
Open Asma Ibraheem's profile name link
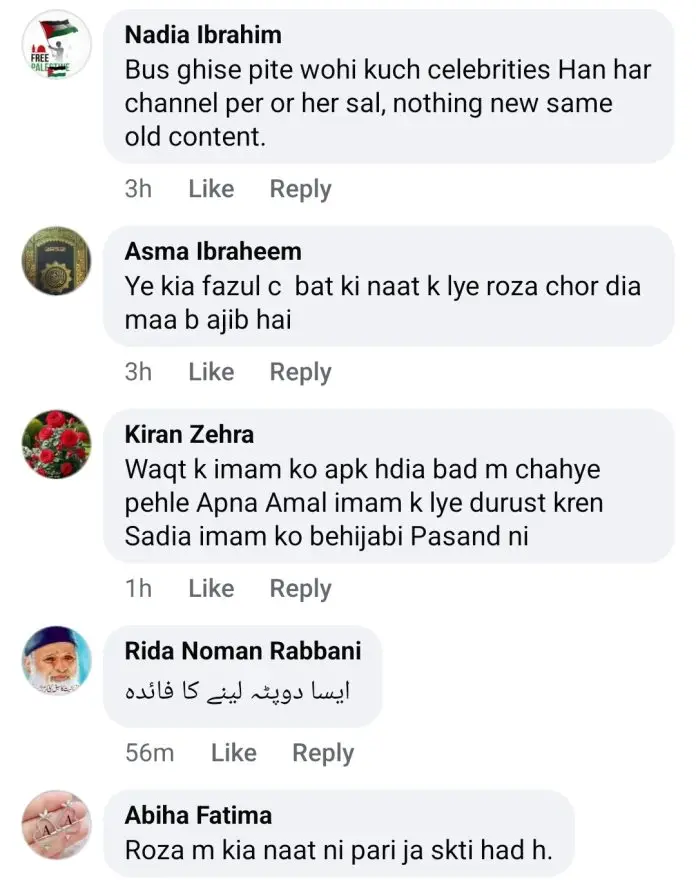(213, 251)
